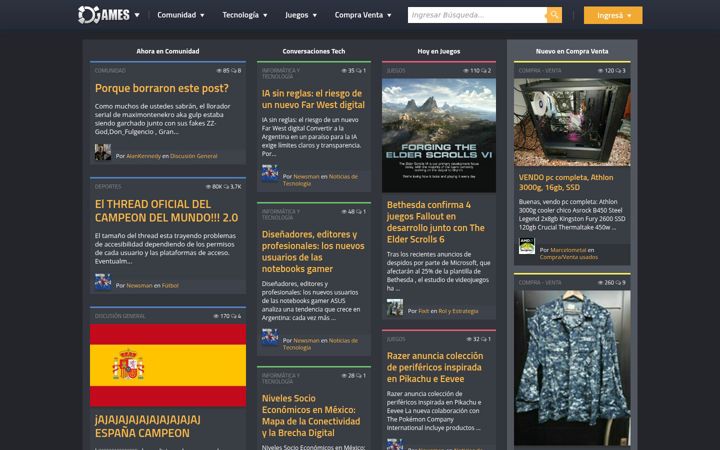
Task: Open the camouflage jacket photo thumbnail
Action: (572, 368)
